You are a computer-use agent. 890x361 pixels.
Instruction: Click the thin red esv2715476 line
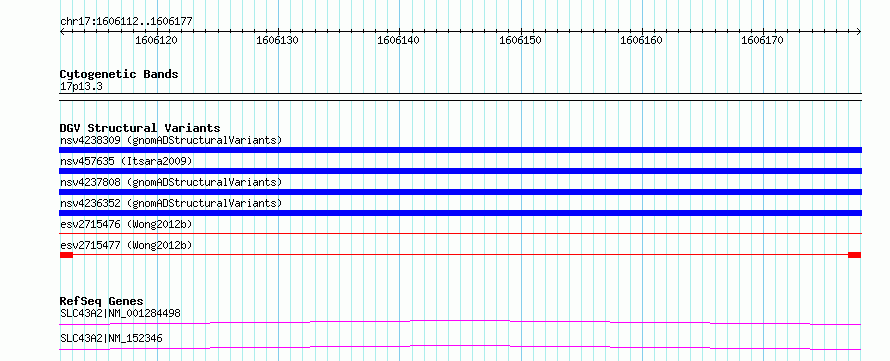460,233
